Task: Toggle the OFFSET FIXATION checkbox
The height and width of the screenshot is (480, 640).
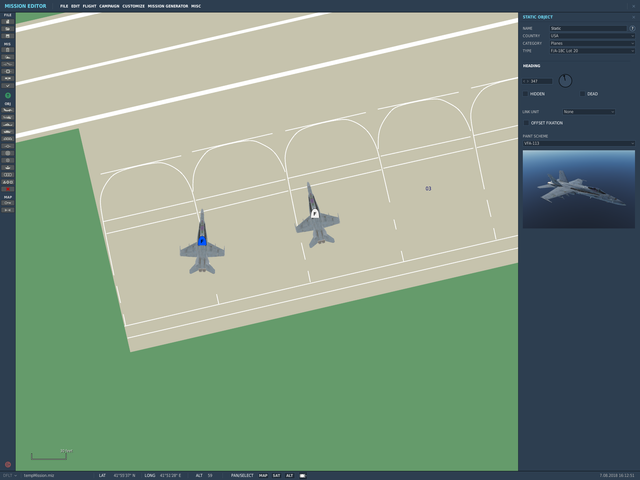Action: click(526, 123)
